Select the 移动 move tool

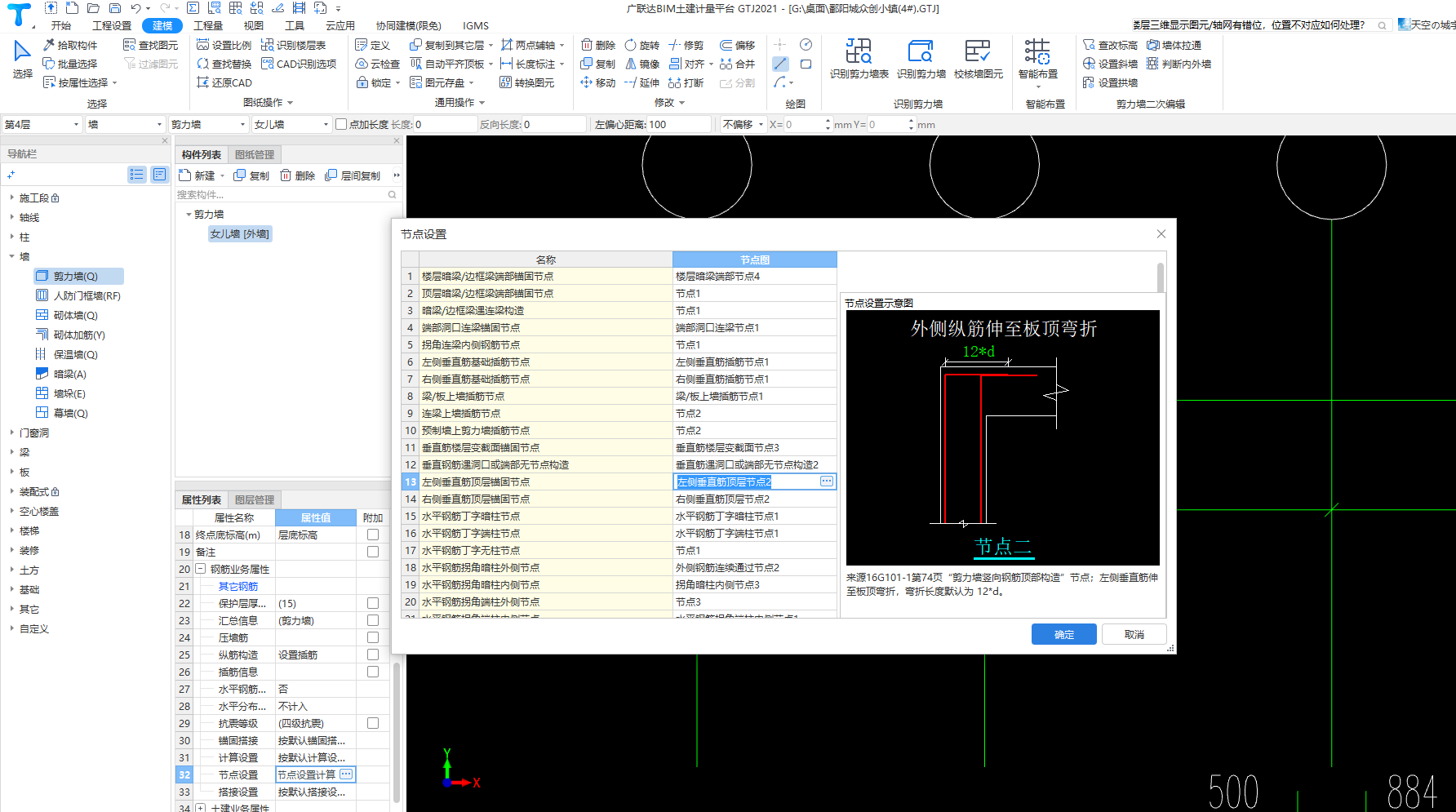coord(598,82)
